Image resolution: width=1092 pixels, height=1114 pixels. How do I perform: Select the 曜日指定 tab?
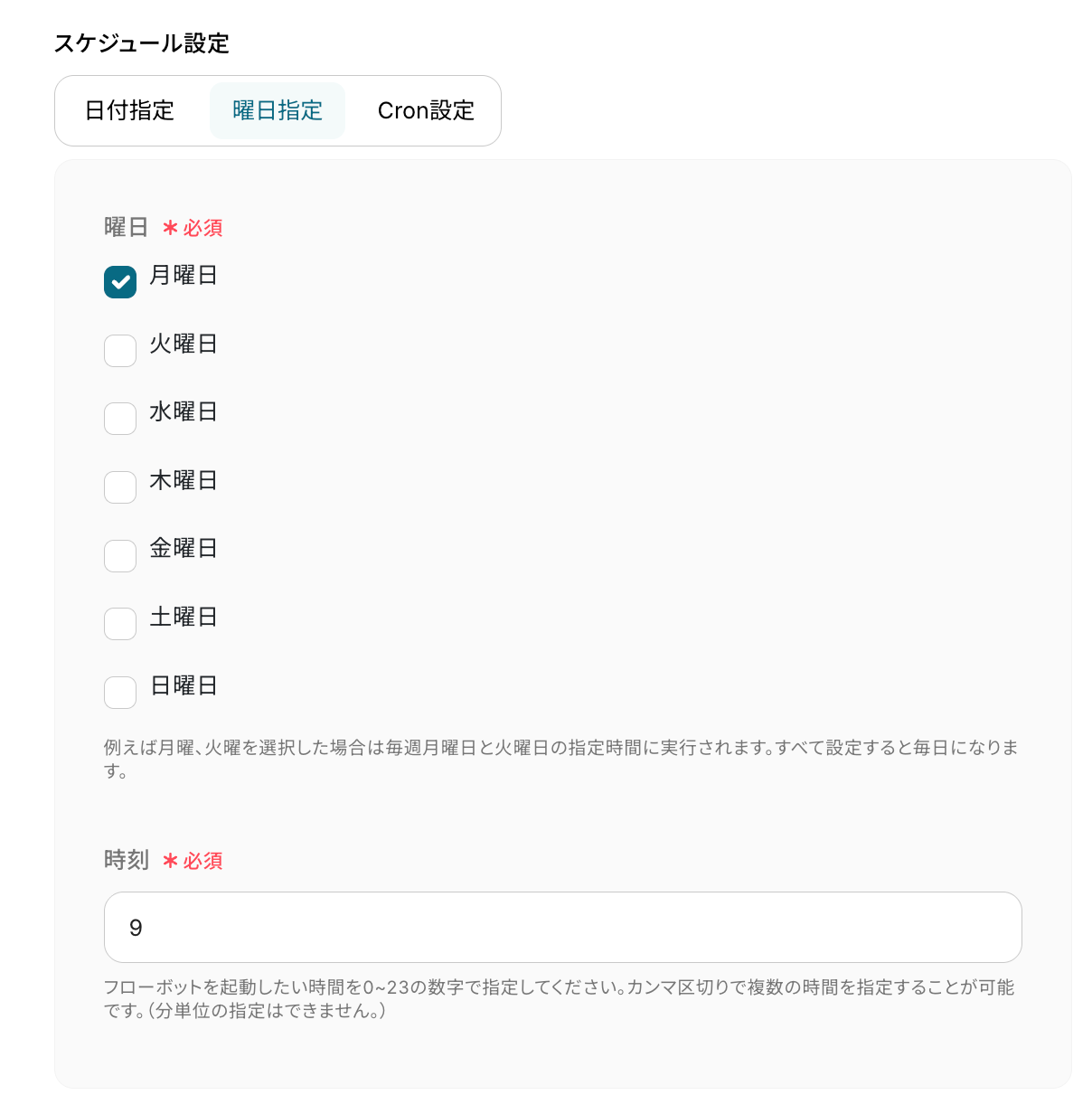[x=278, y=110]
